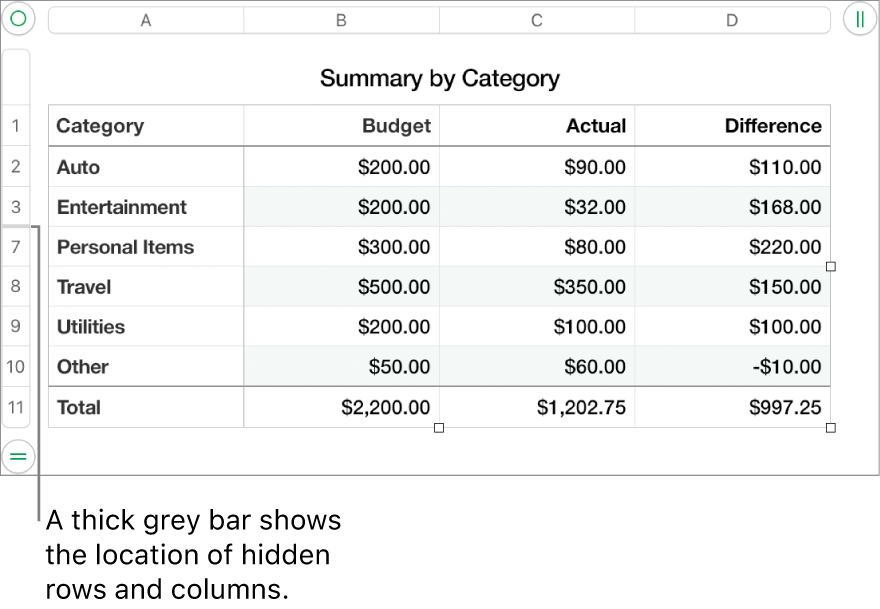This screenshot has height=609, width=880.
Task: Select Travel actual $350.00 cell
Action: (x=537, y=286)
